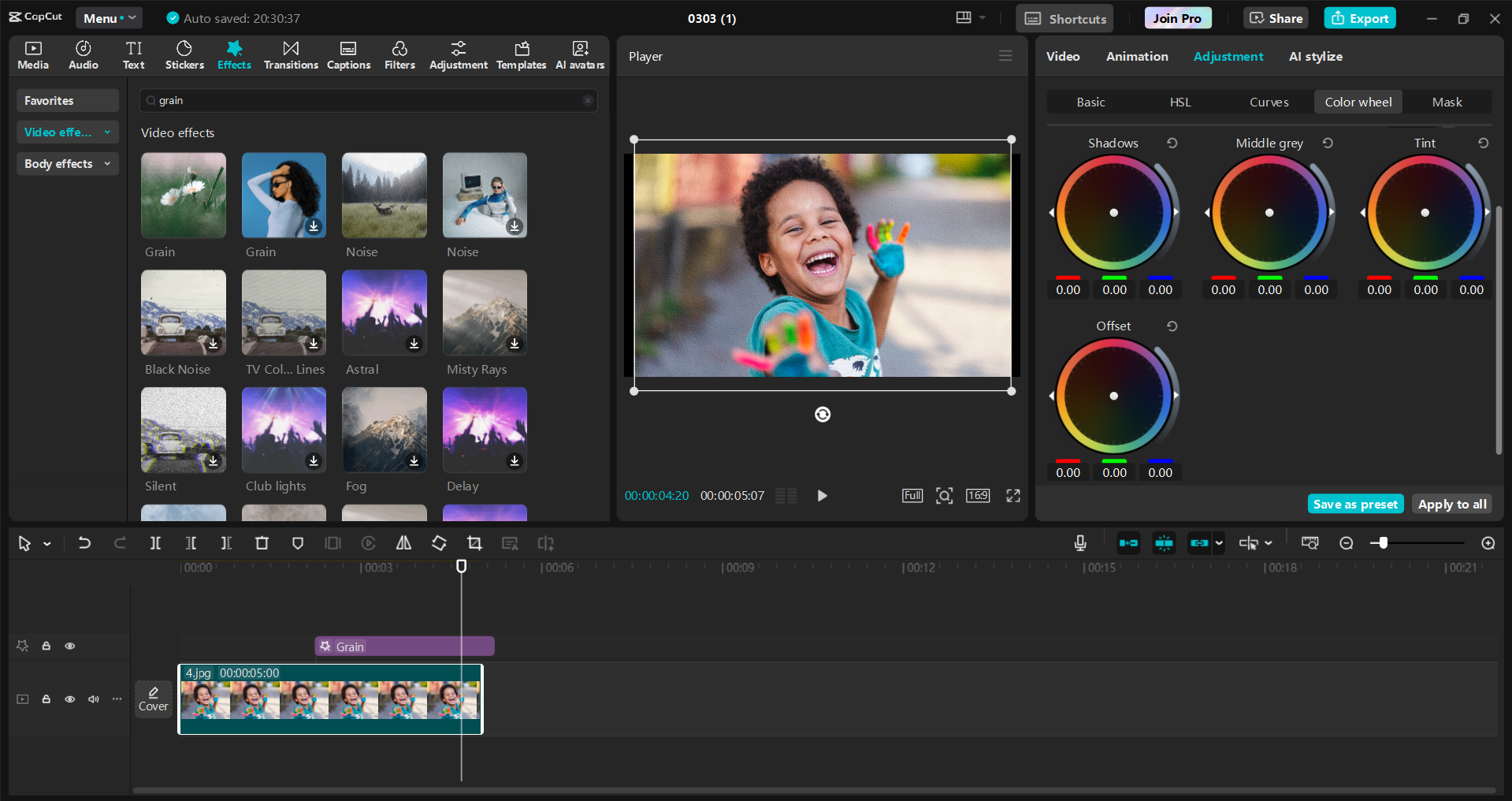
Task: Open the Transitions panel
Action: (x=290, y=54)
